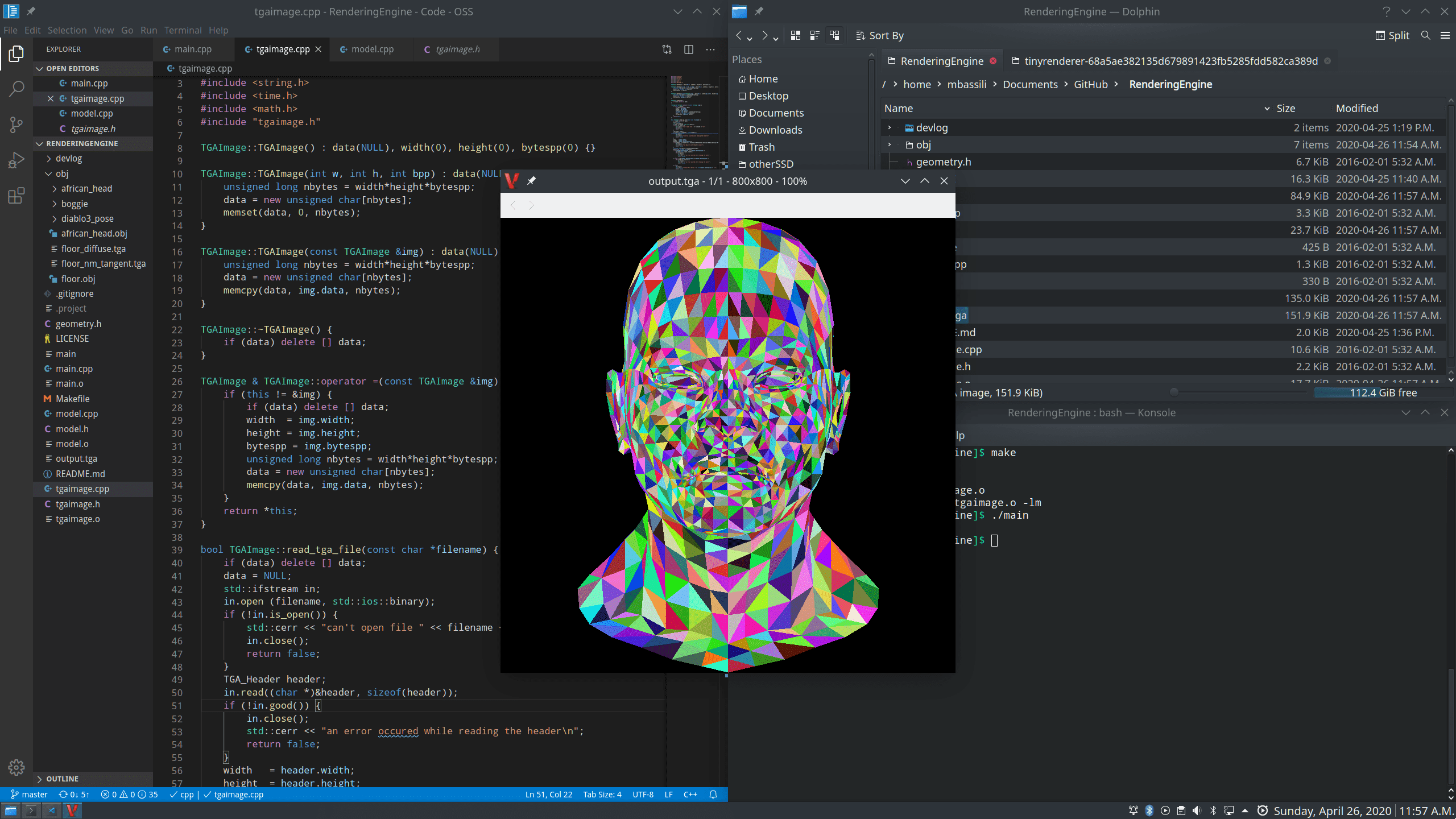
Task: Expand the RENDERINGENGINE project tree
Action: 39,143
